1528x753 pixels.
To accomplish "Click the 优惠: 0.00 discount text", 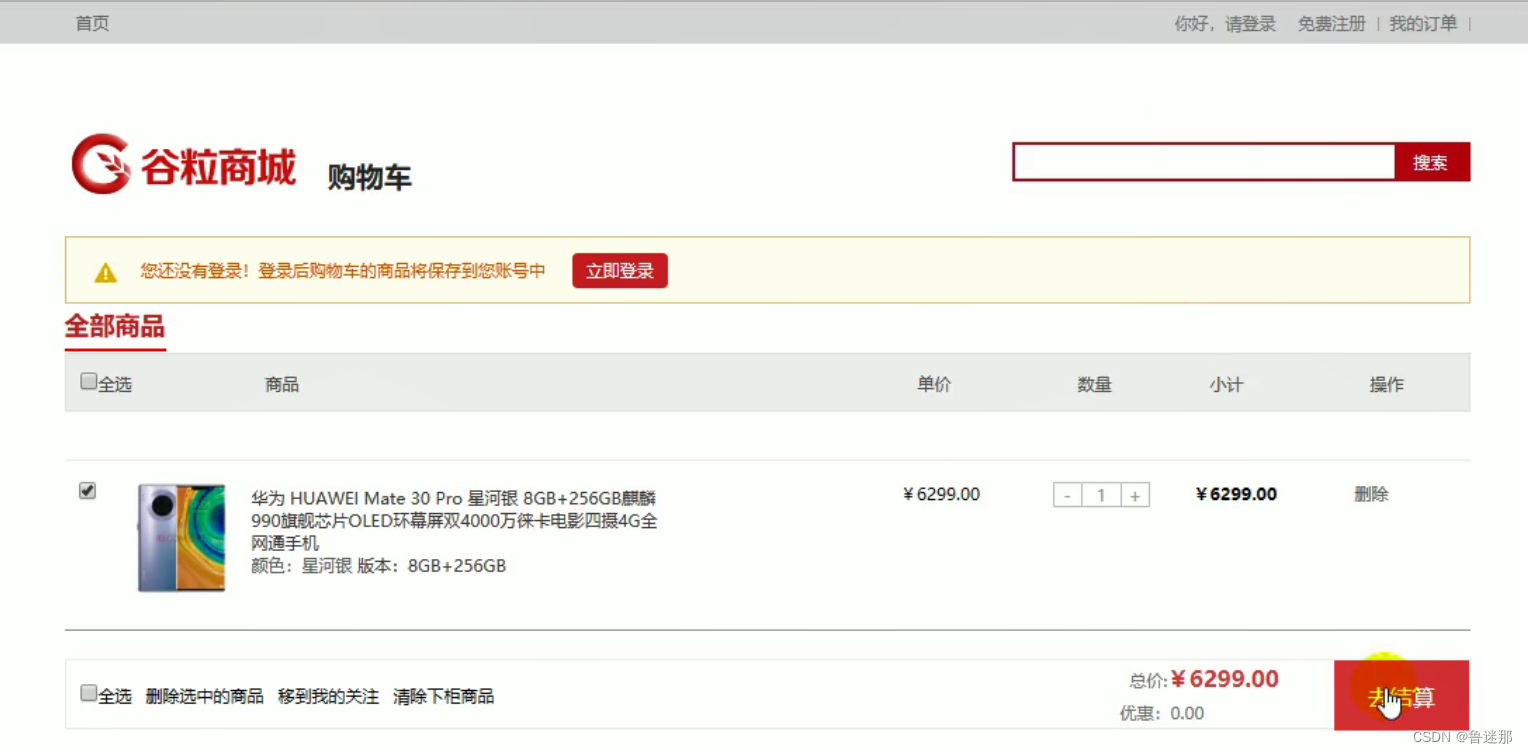I will (x=1161, y=713).
